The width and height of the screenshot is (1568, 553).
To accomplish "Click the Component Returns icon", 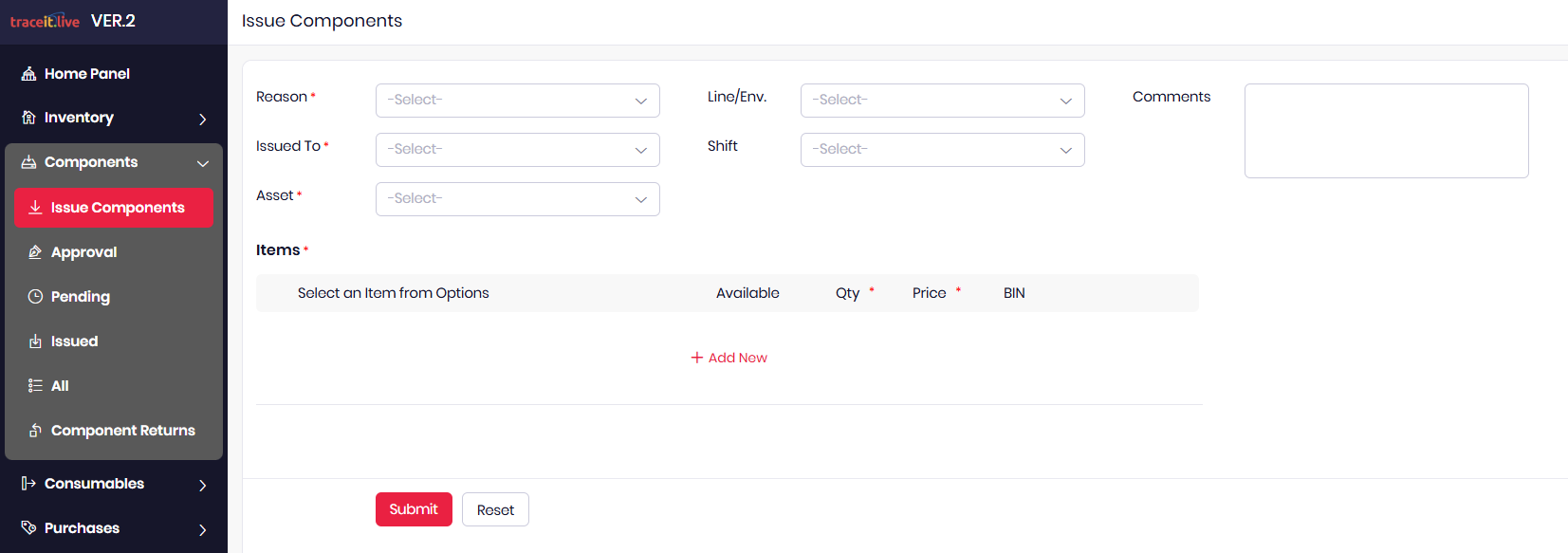I will [35, 431].
